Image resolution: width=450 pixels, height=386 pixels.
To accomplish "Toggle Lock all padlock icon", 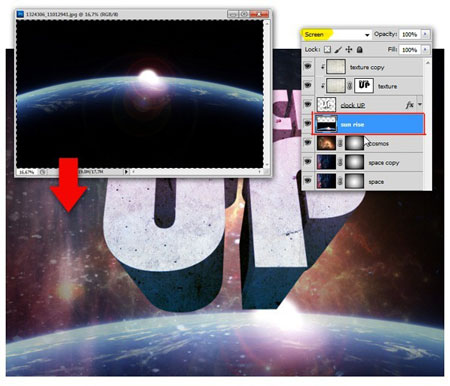I will click(359, 50).
